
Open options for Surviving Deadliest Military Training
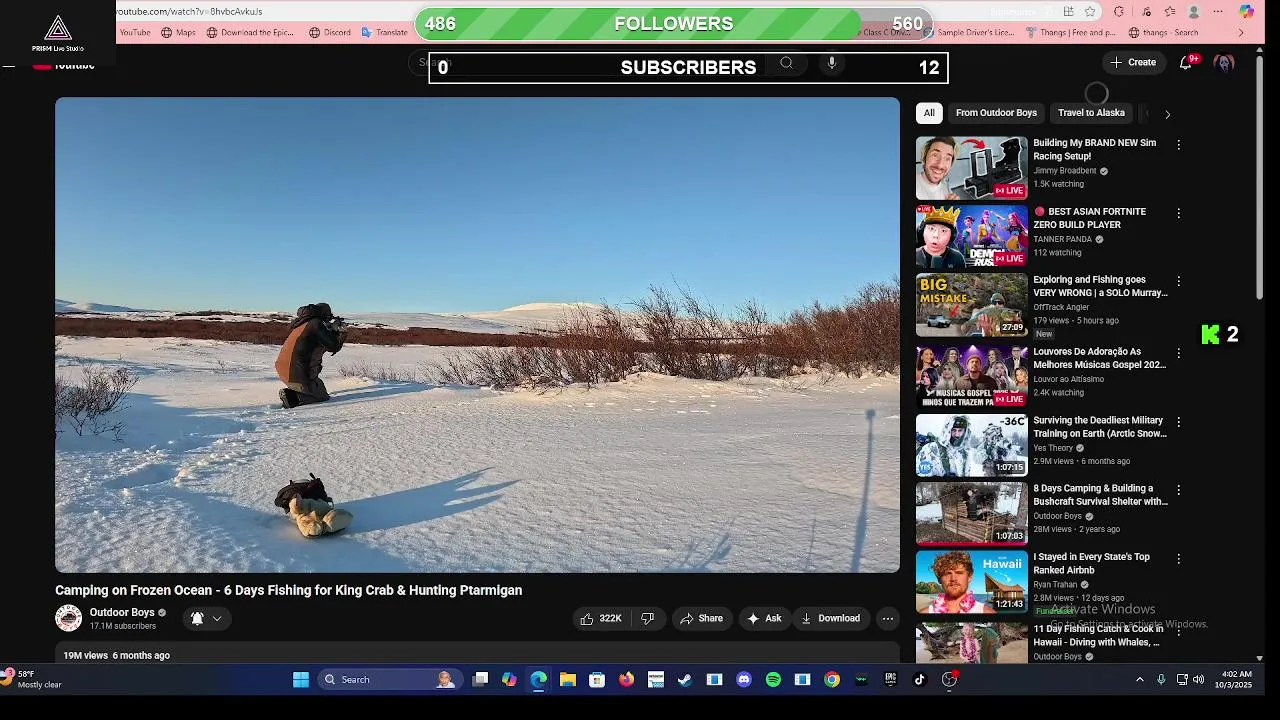(1178, 422)
